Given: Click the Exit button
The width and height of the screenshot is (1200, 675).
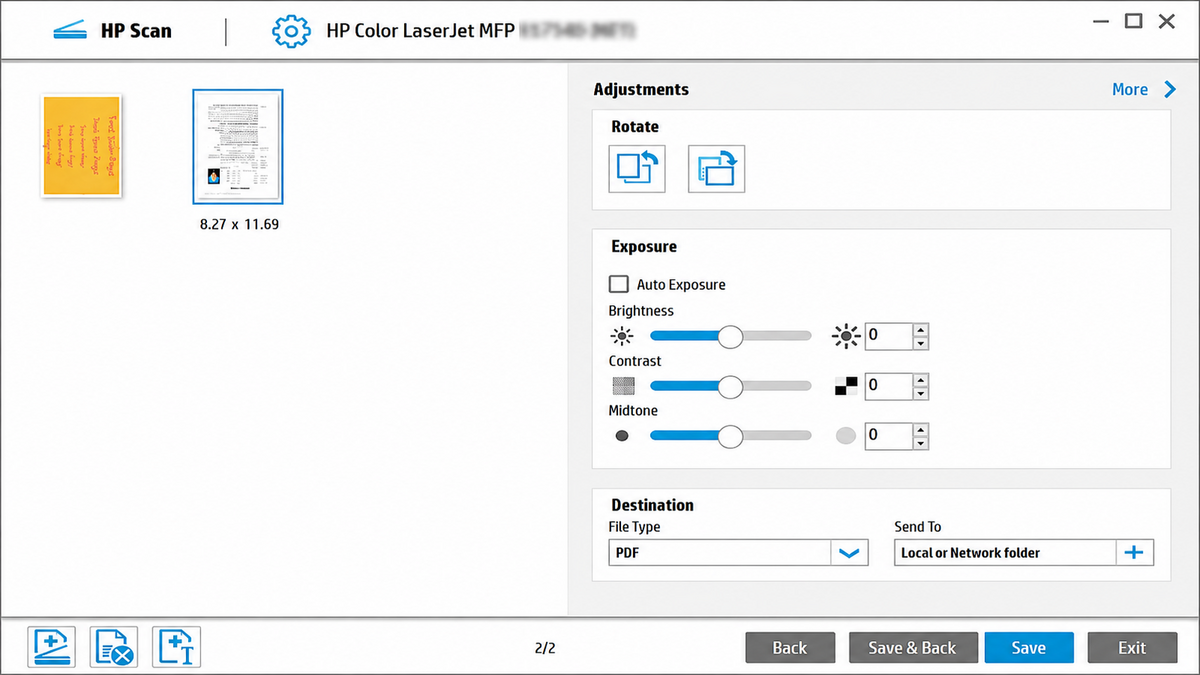Looking at the screenshot, I should [x=1132, y=647].
